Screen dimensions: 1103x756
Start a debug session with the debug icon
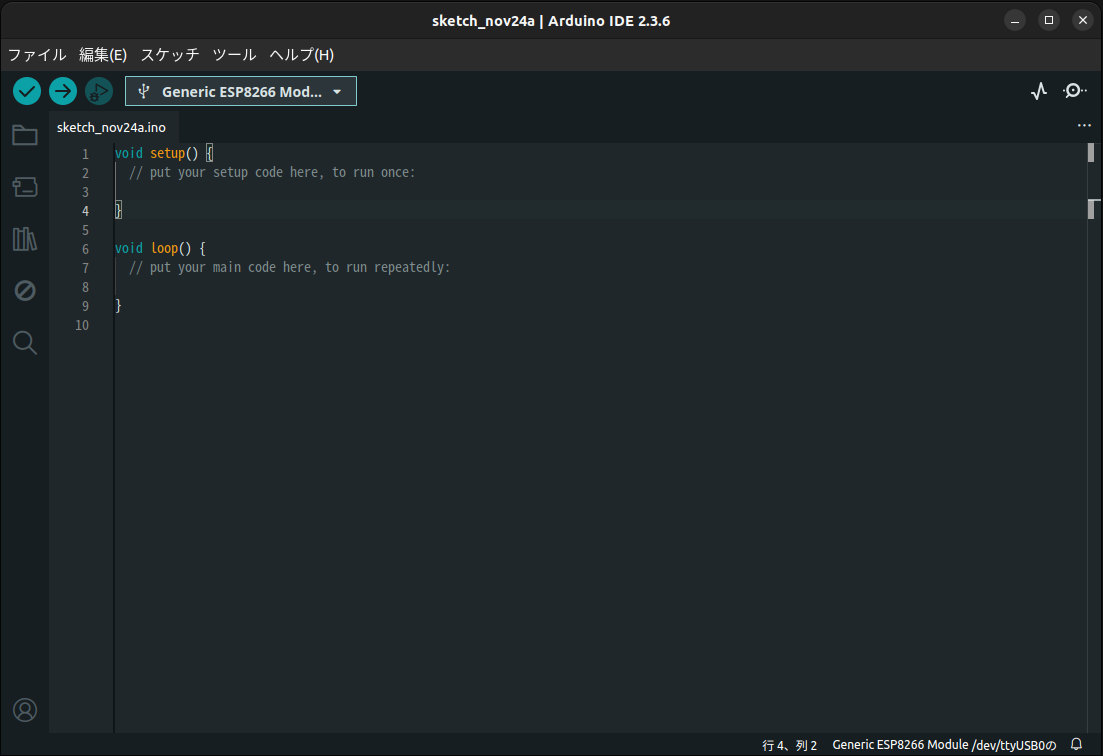(97, 91)
